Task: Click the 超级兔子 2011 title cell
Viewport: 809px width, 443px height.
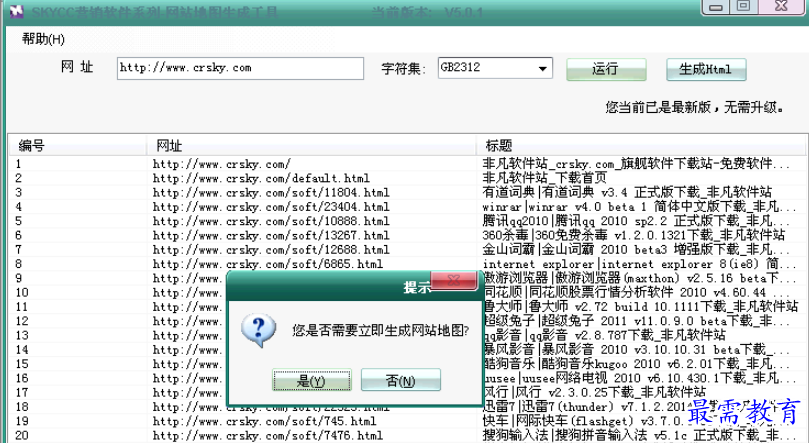Action: tap(636, 321)
